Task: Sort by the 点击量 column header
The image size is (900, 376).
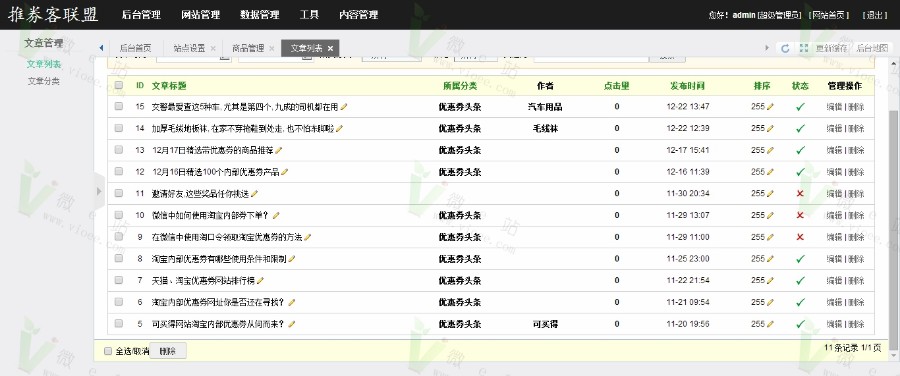Action: tap(616, 86)
